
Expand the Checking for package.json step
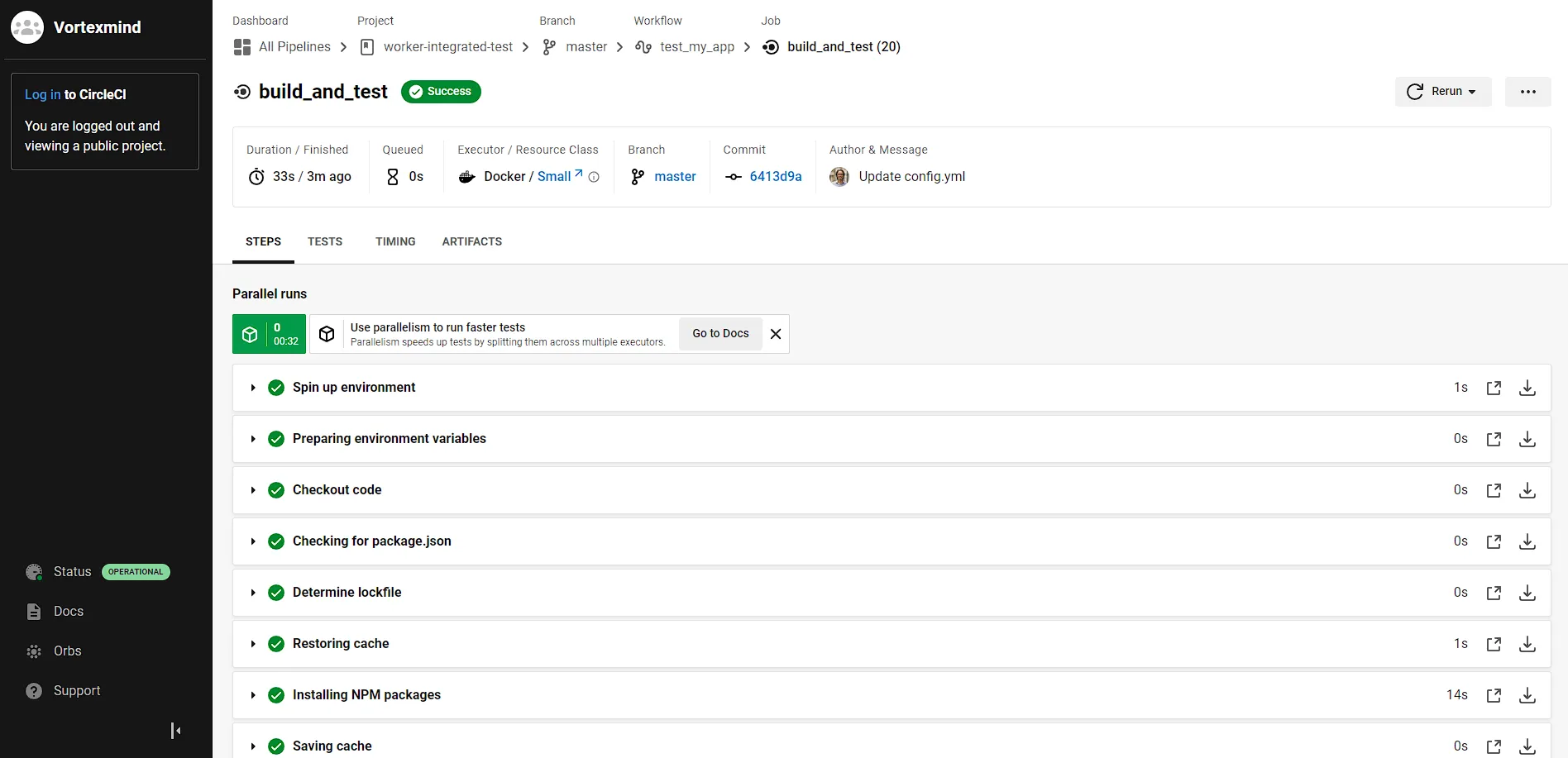[253, 541]
